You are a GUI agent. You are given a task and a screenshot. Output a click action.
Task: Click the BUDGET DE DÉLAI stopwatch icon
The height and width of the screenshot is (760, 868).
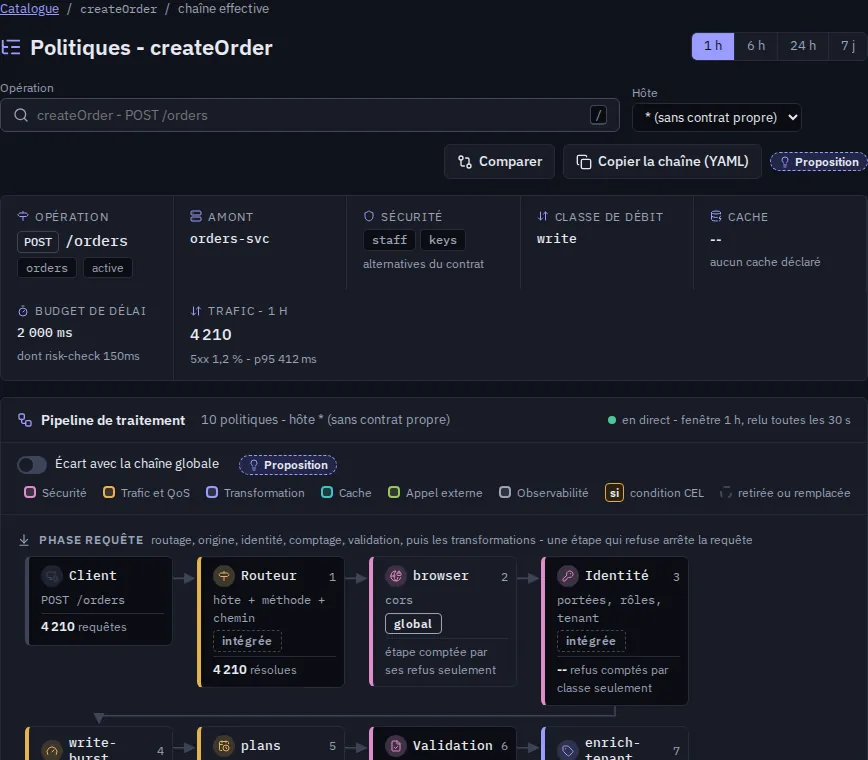tap(23, 311)
